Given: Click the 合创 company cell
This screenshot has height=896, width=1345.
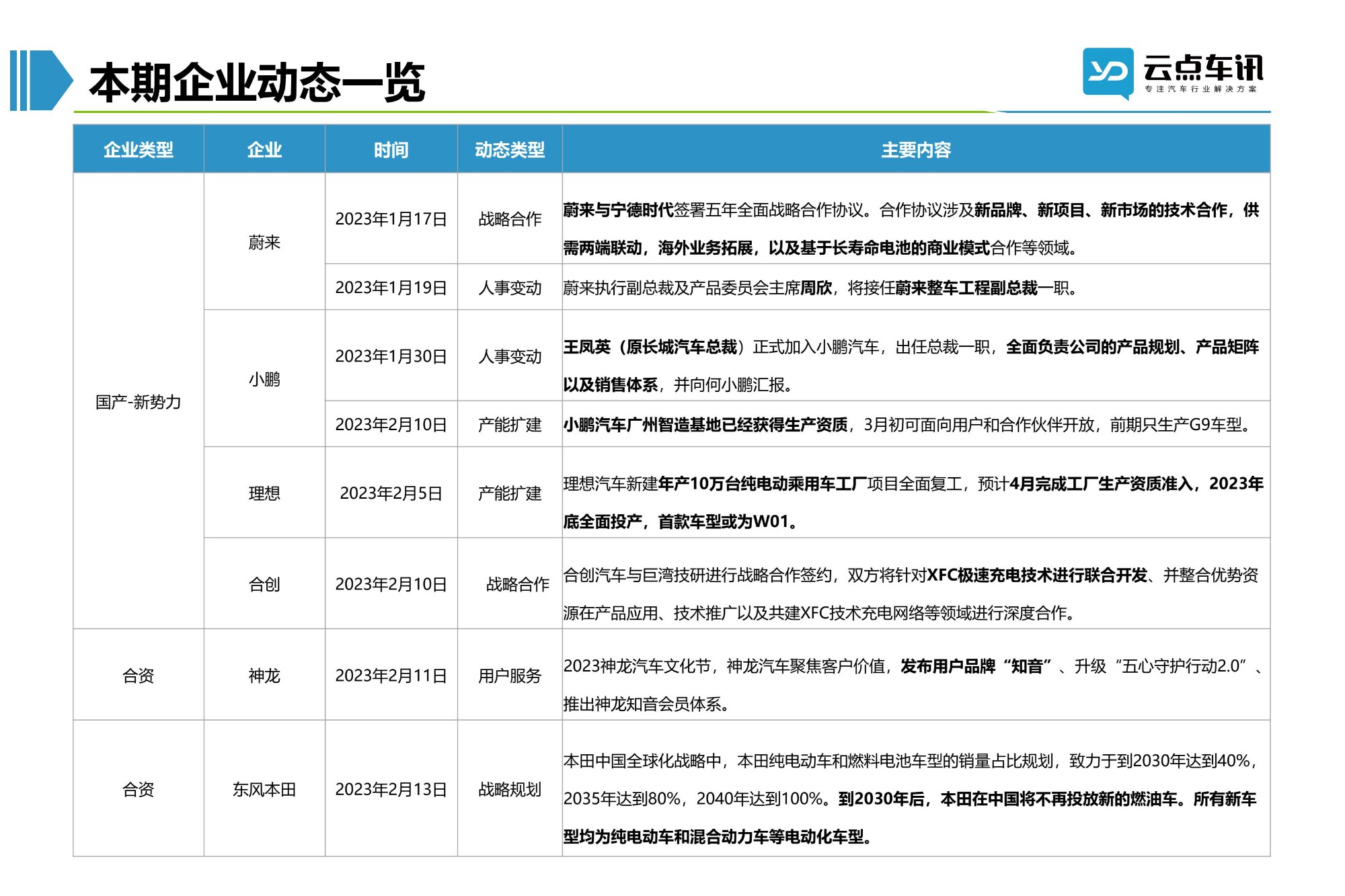Looking at the screenshot, I should [x=264, y=584].
